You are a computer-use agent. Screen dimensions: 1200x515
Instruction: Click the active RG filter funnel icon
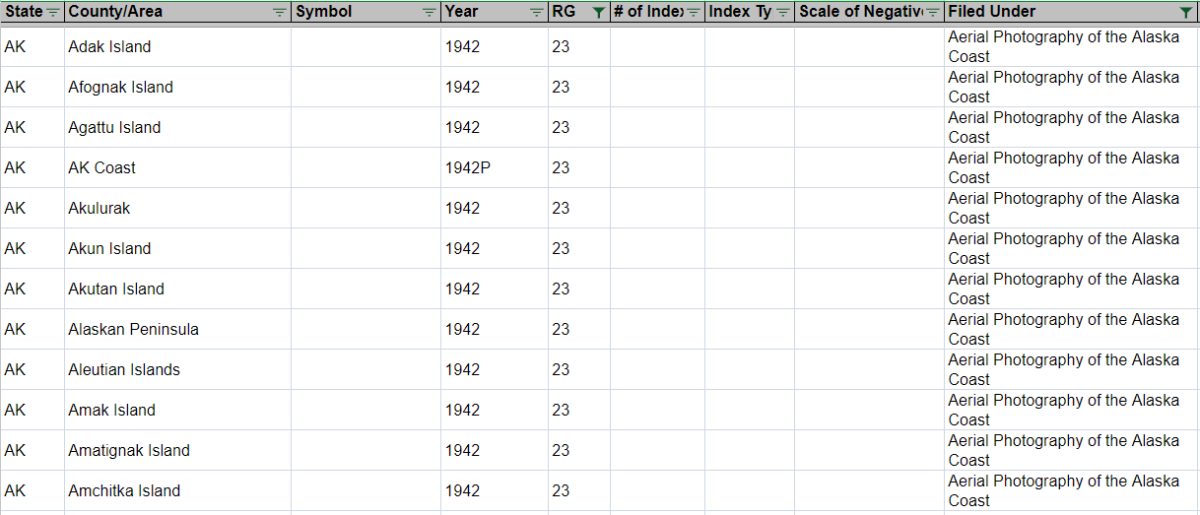click(598, 12)
